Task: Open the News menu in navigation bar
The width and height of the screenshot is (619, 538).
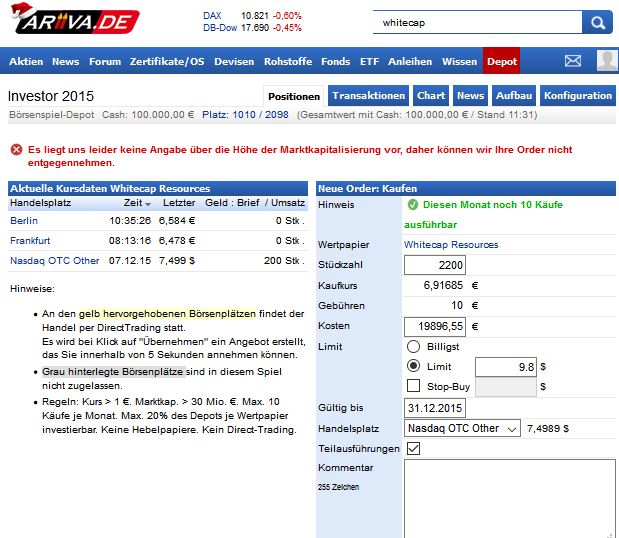Action: (66, 61)
